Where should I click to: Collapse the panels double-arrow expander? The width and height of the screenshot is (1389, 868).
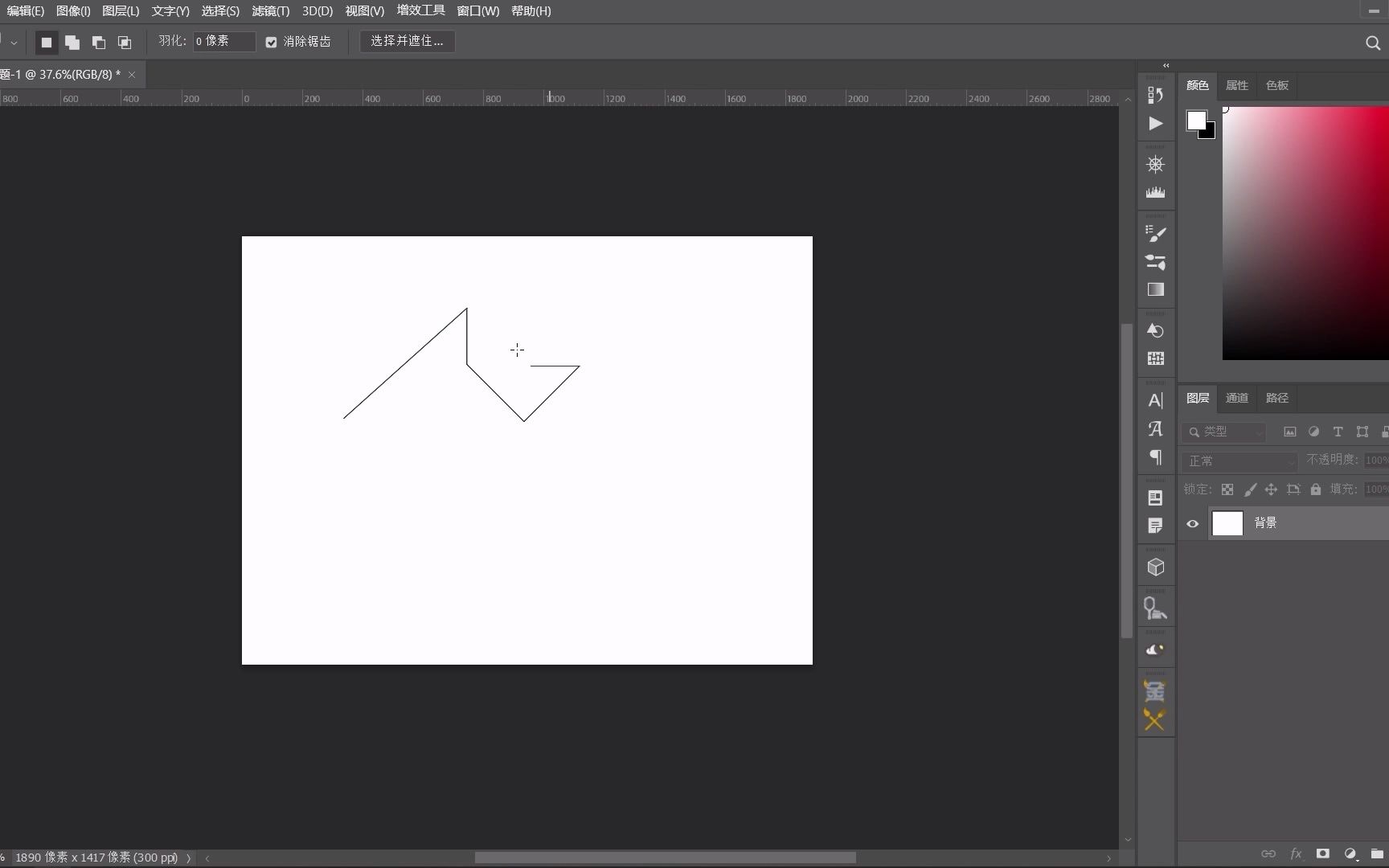click(1166, 66)
